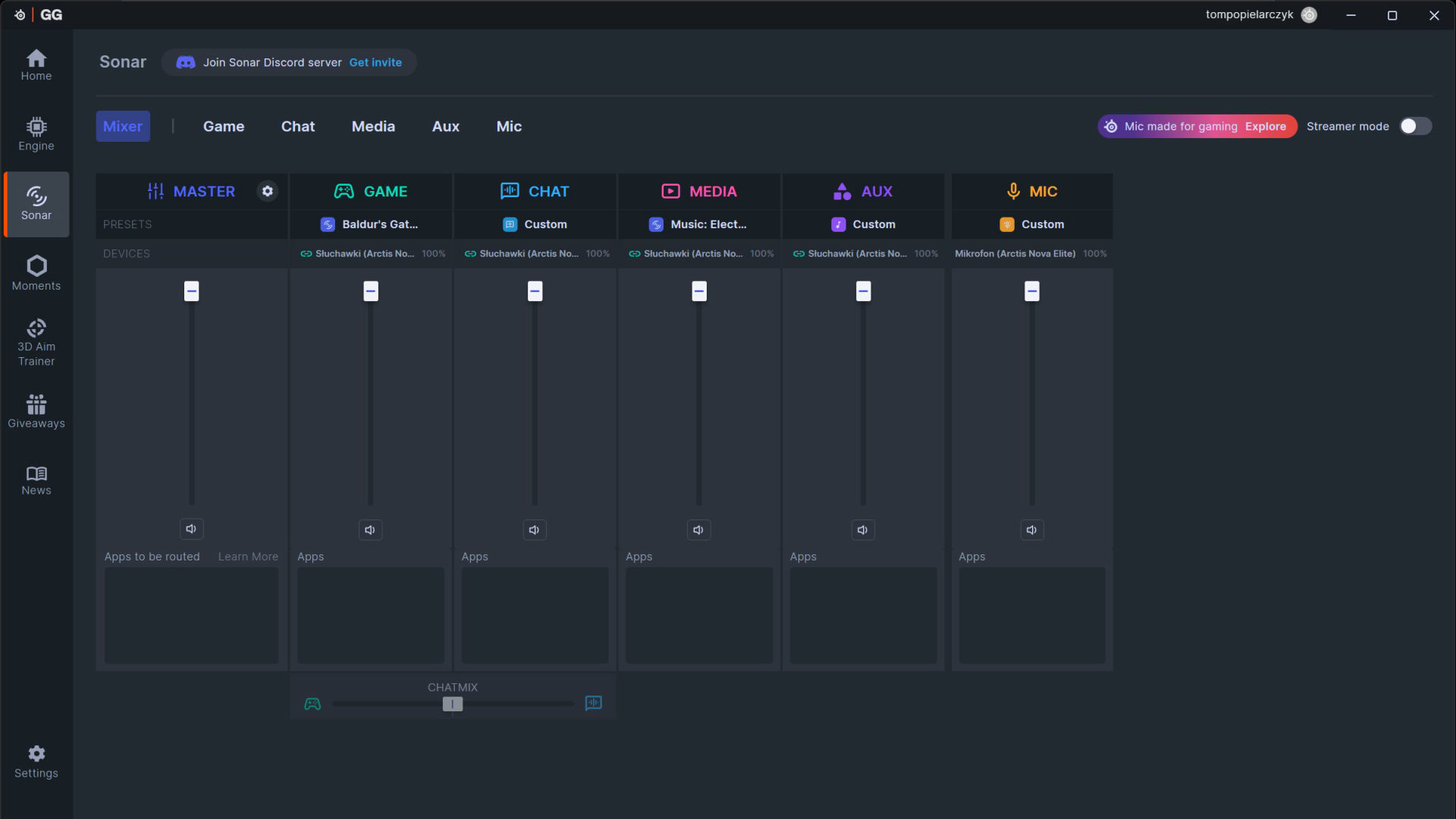Click Get invite Discord link

[375, 62]
